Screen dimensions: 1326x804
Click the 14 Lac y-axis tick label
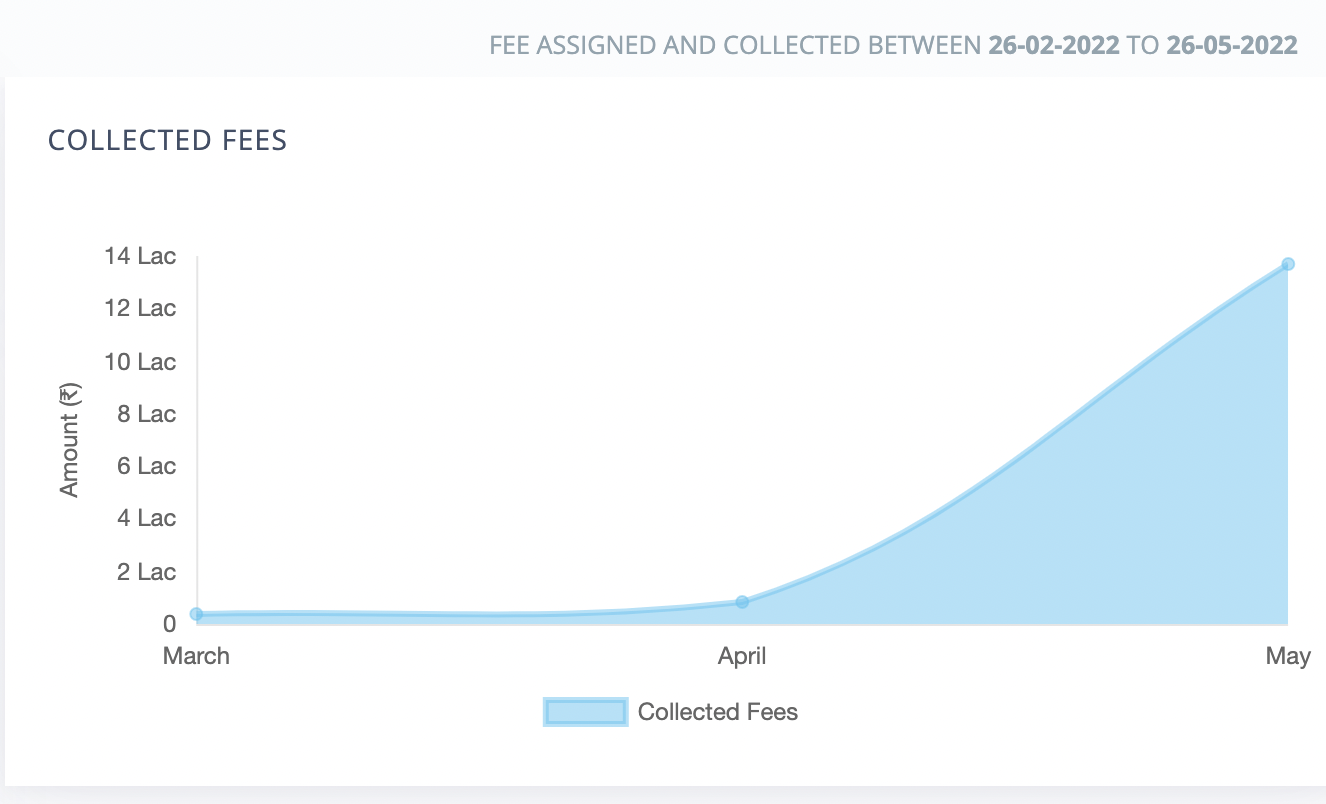point(140,256)
